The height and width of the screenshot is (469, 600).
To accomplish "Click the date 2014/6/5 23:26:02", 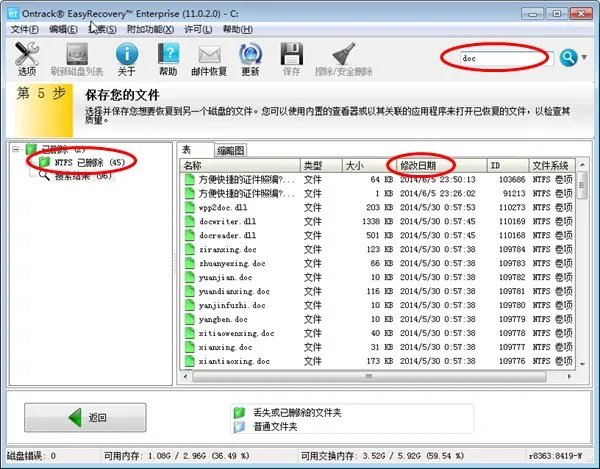I will (x=438, y=194).
